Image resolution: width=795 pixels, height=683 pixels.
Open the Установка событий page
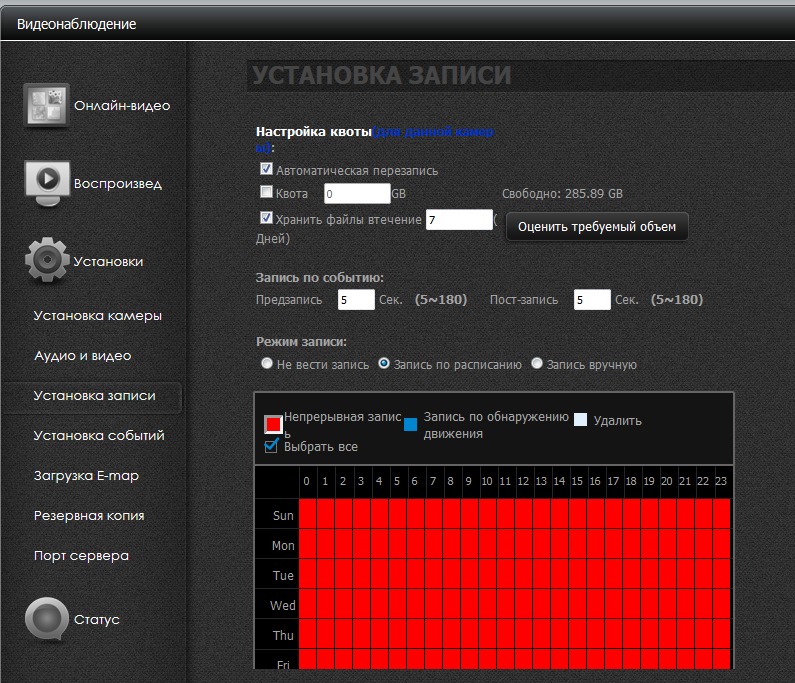point(98,436)
